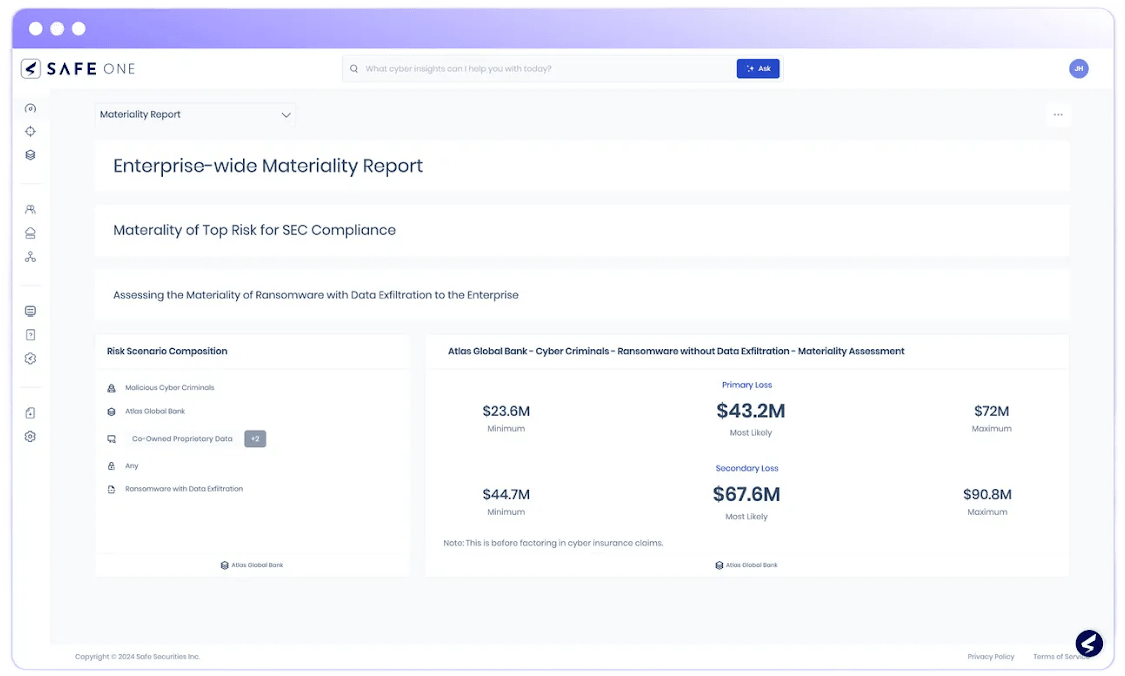Click the SAFE ONE logo
1125x676 pixels.
pos(77,69)
